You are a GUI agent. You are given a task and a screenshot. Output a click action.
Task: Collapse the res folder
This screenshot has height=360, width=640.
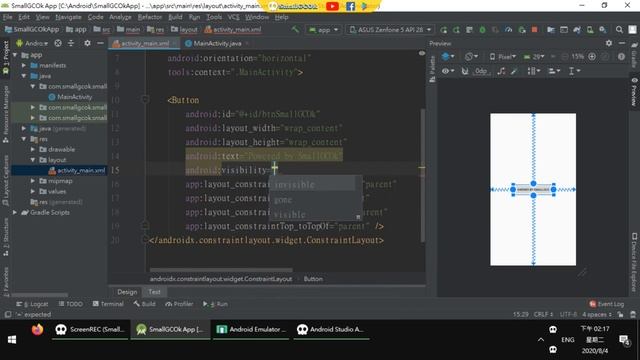[x=24, y=139]
